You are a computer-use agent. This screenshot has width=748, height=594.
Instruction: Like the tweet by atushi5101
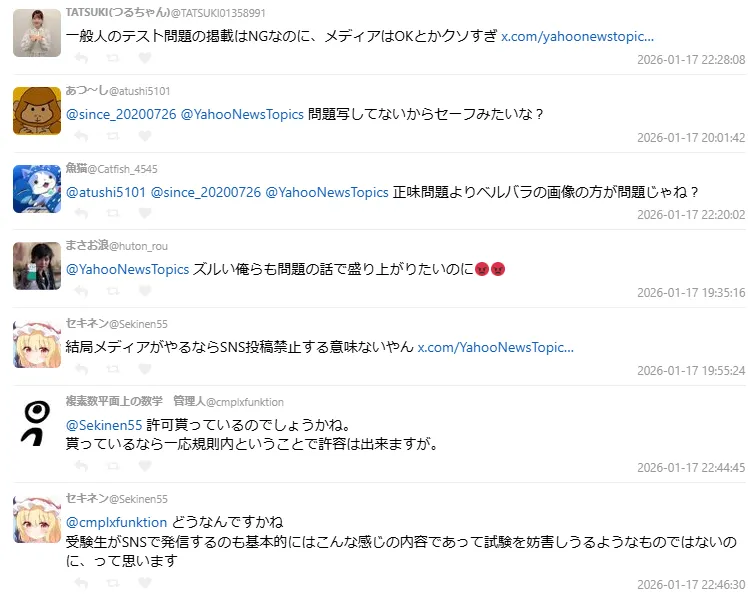click(x=145, y=136)
